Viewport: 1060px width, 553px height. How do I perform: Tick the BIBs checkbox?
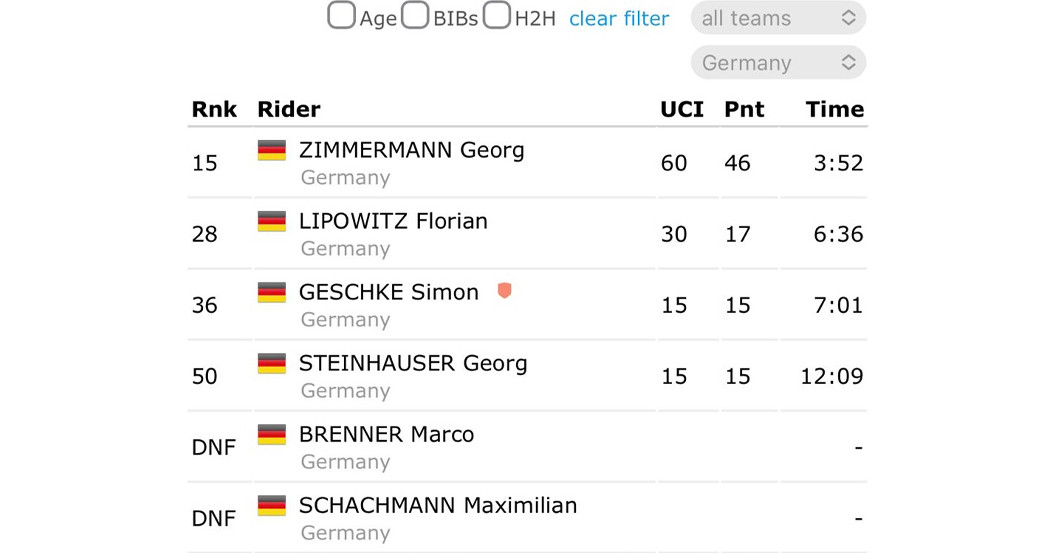(x=415, y=16)
